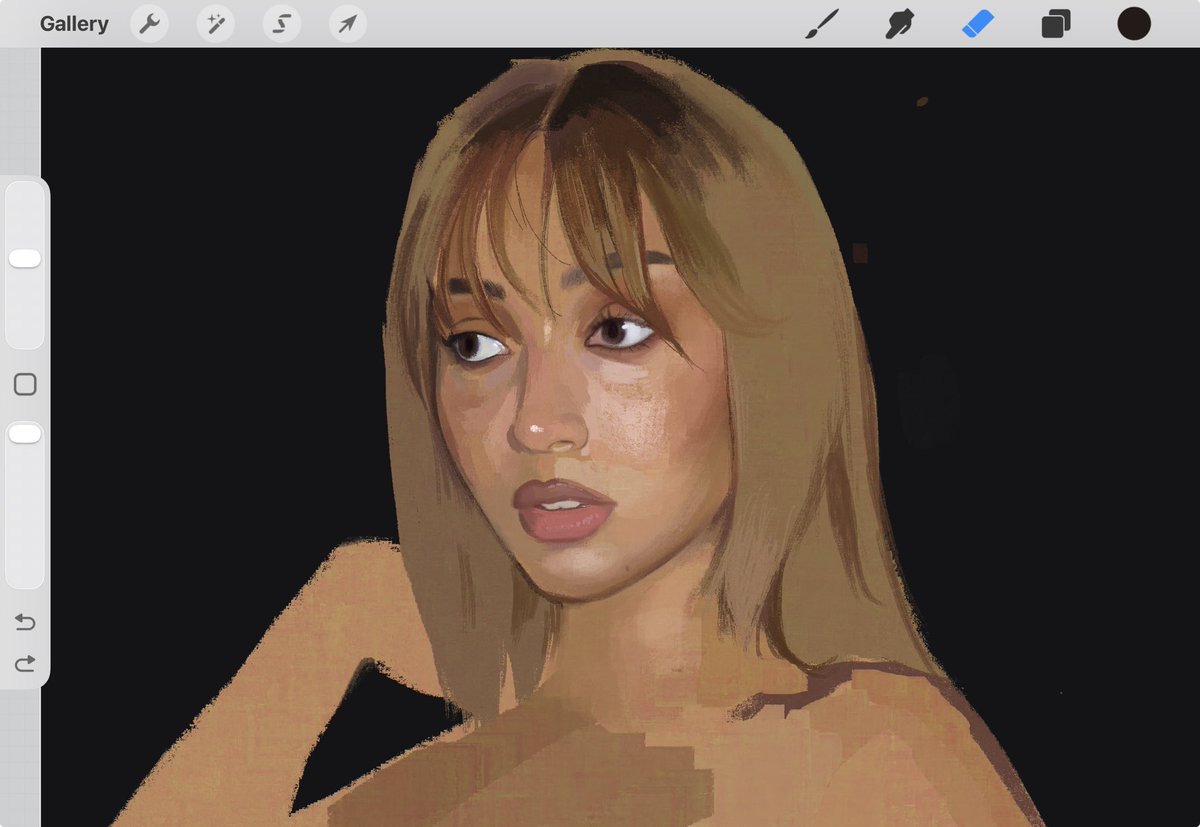Image resolution: width=1200 pixels, height=827 pixels.
Task: Tap the brush size slider handle
Action: [x=24, y=257]
